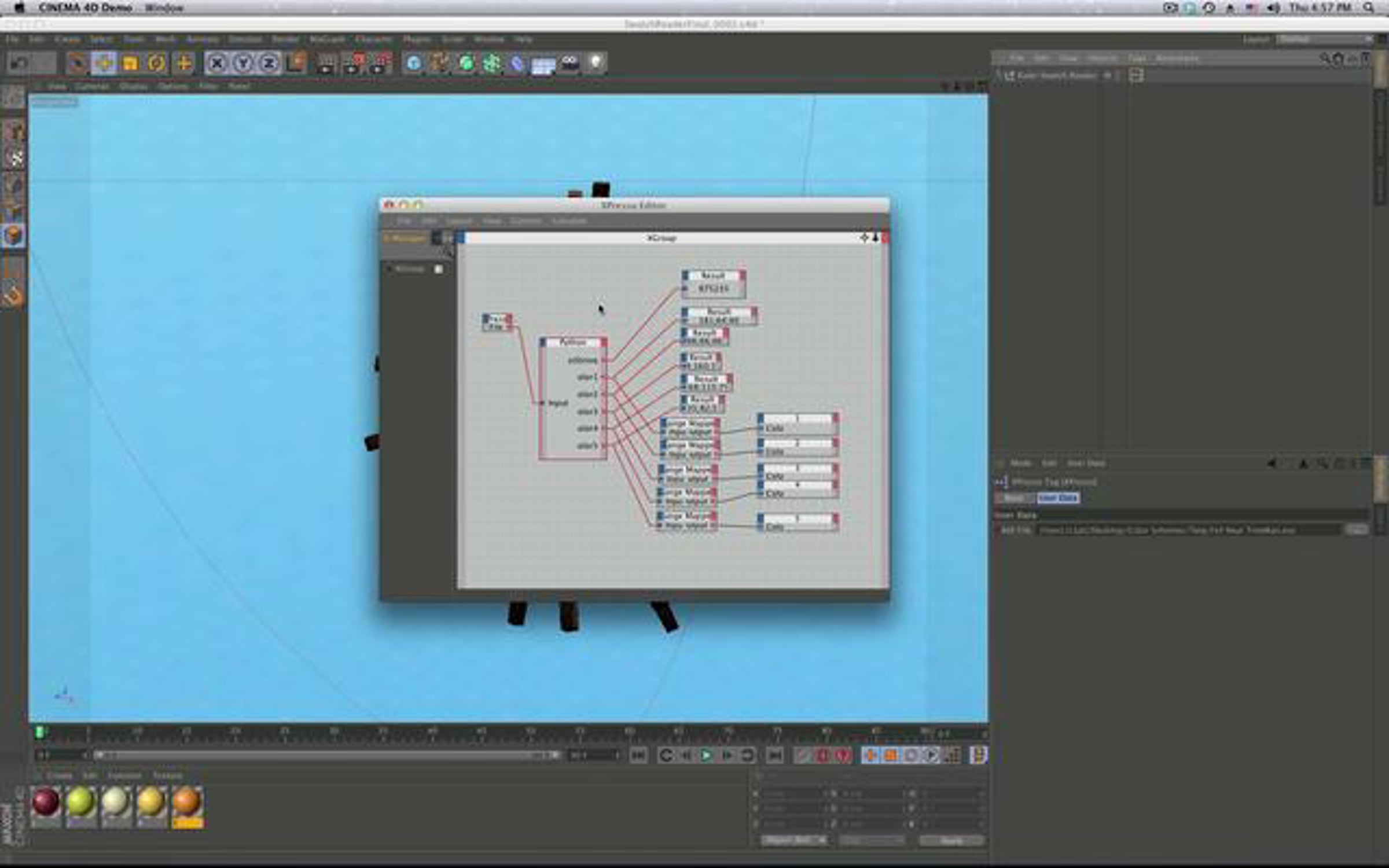Switch to the User Data tab
The height and width of the screenshot is (868, 1389).
click(1057, 498)
